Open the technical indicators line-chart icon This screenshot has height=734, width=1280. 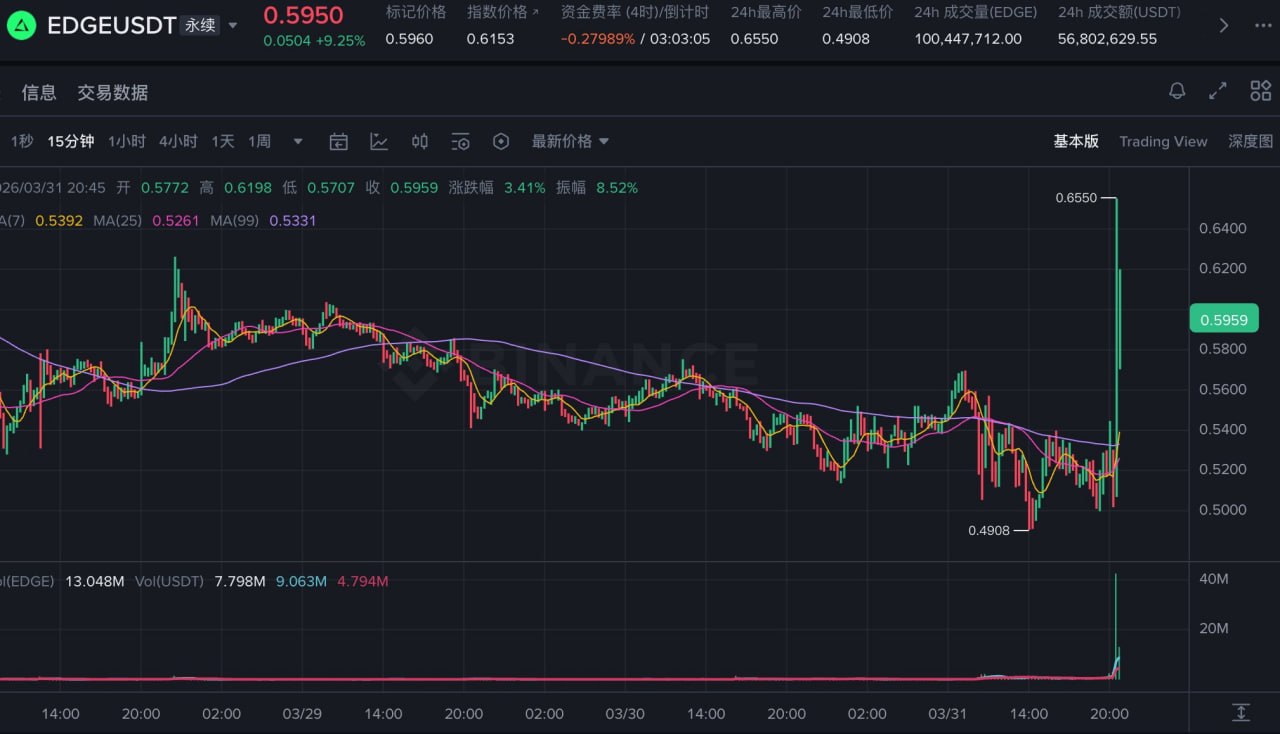point(379,142)
